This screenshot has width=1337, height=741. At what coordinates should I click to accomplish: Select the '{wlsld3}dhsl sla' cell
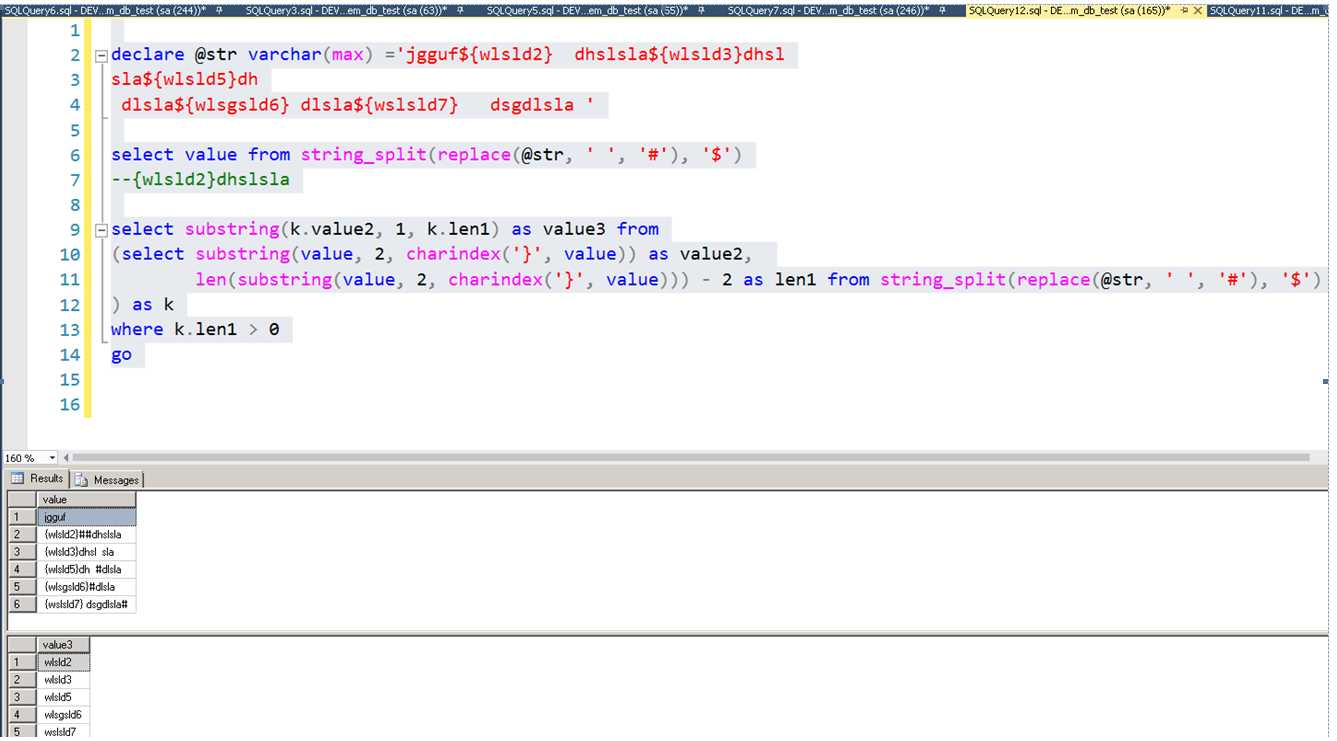[86, 552]
